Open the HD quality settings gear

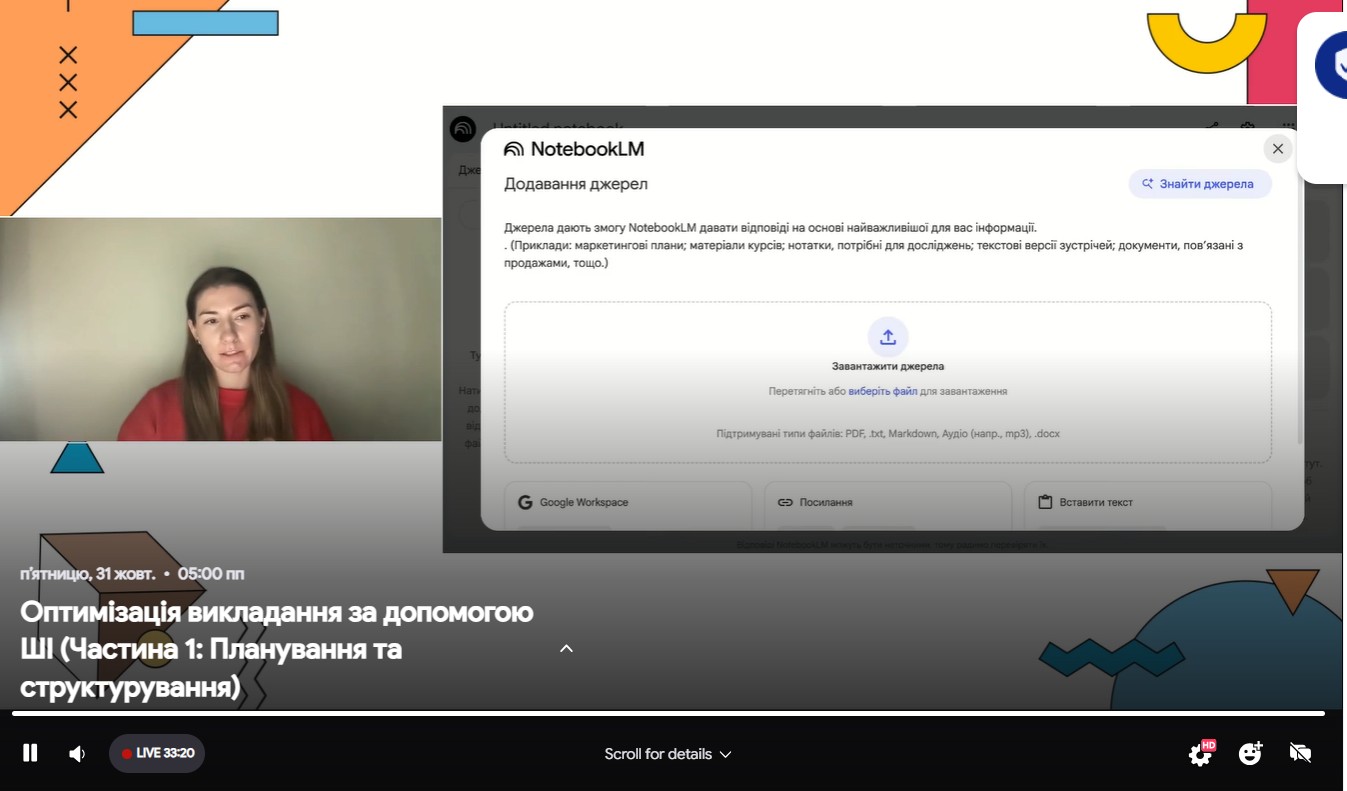coord(1200,754)
